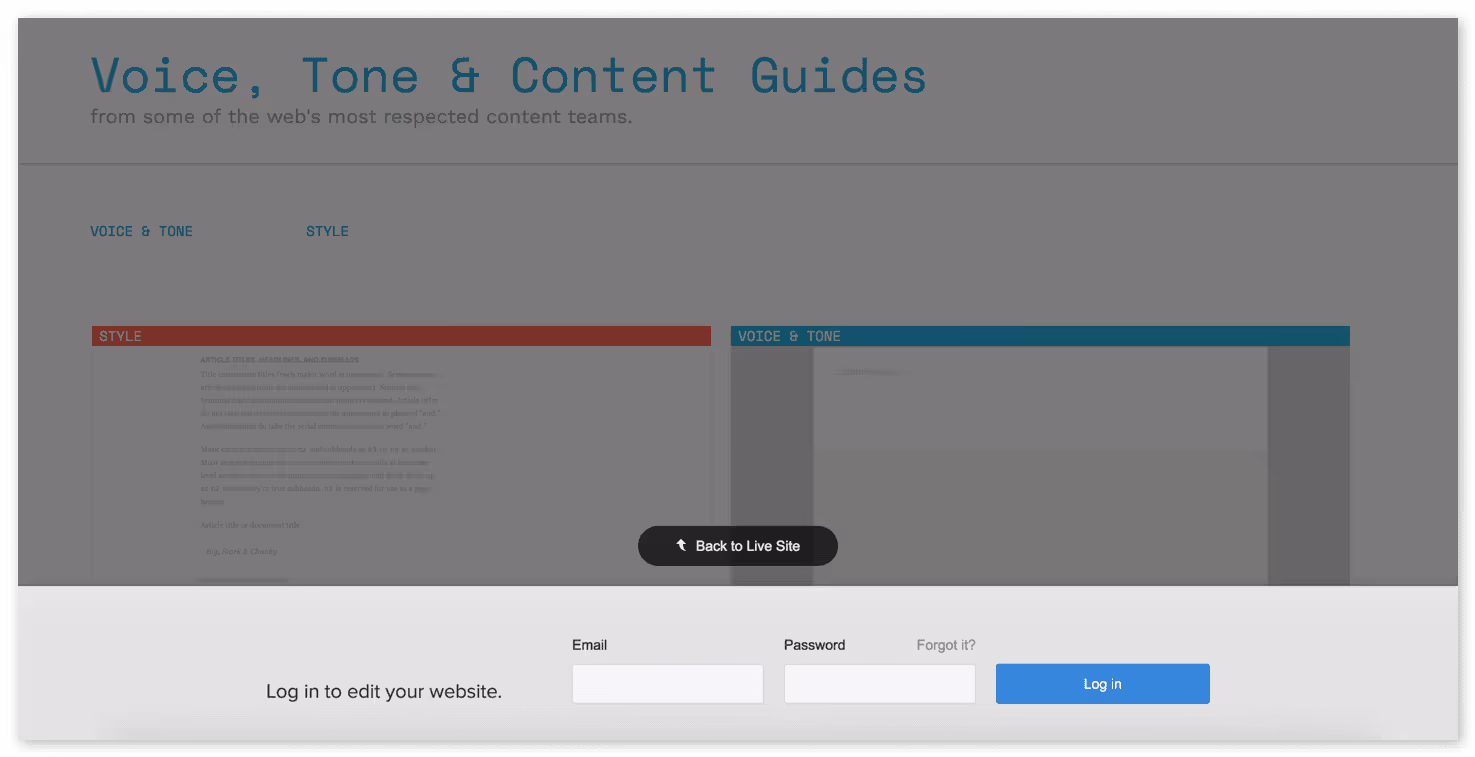Click the Back to Live Site button
The height and width of the screenshot is (757, 1475).
coord(738,546)
